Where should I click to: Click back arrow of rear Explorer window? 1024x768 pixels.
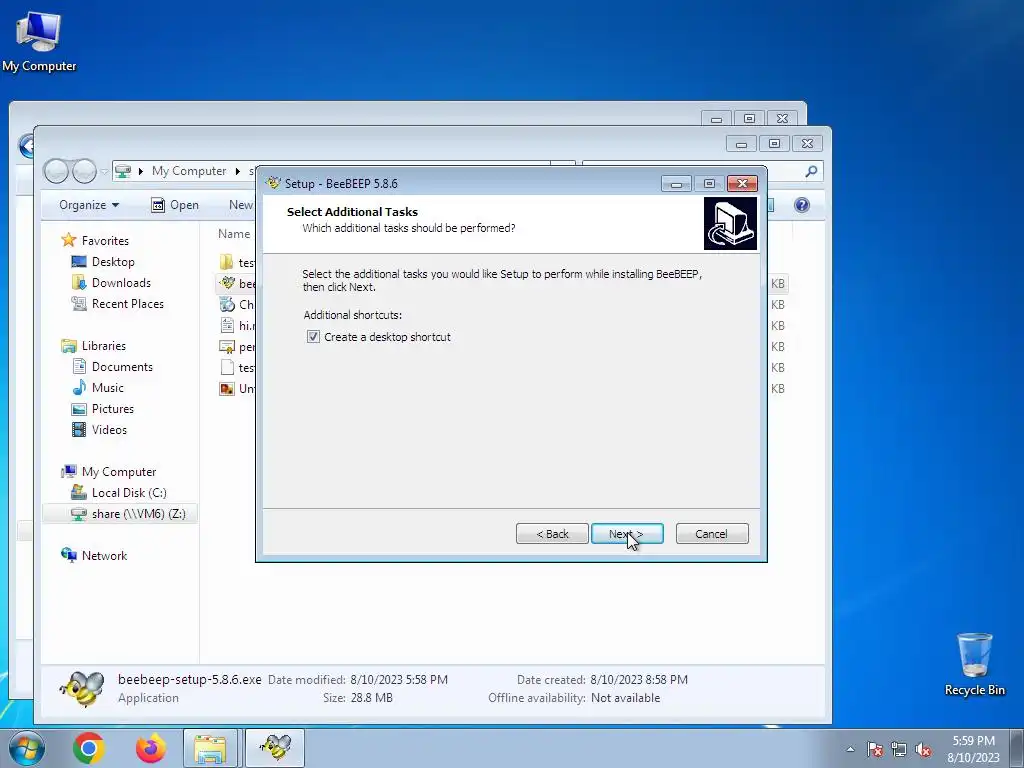26,146
